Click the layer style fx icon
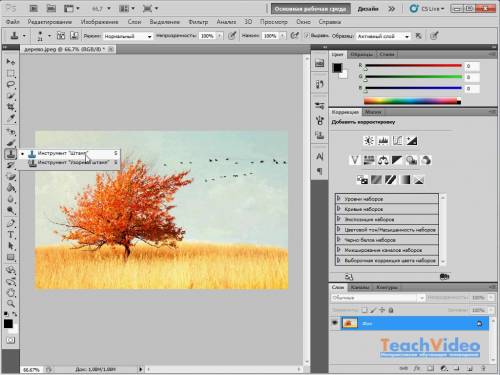500x375 pixels. click(417, 369)
